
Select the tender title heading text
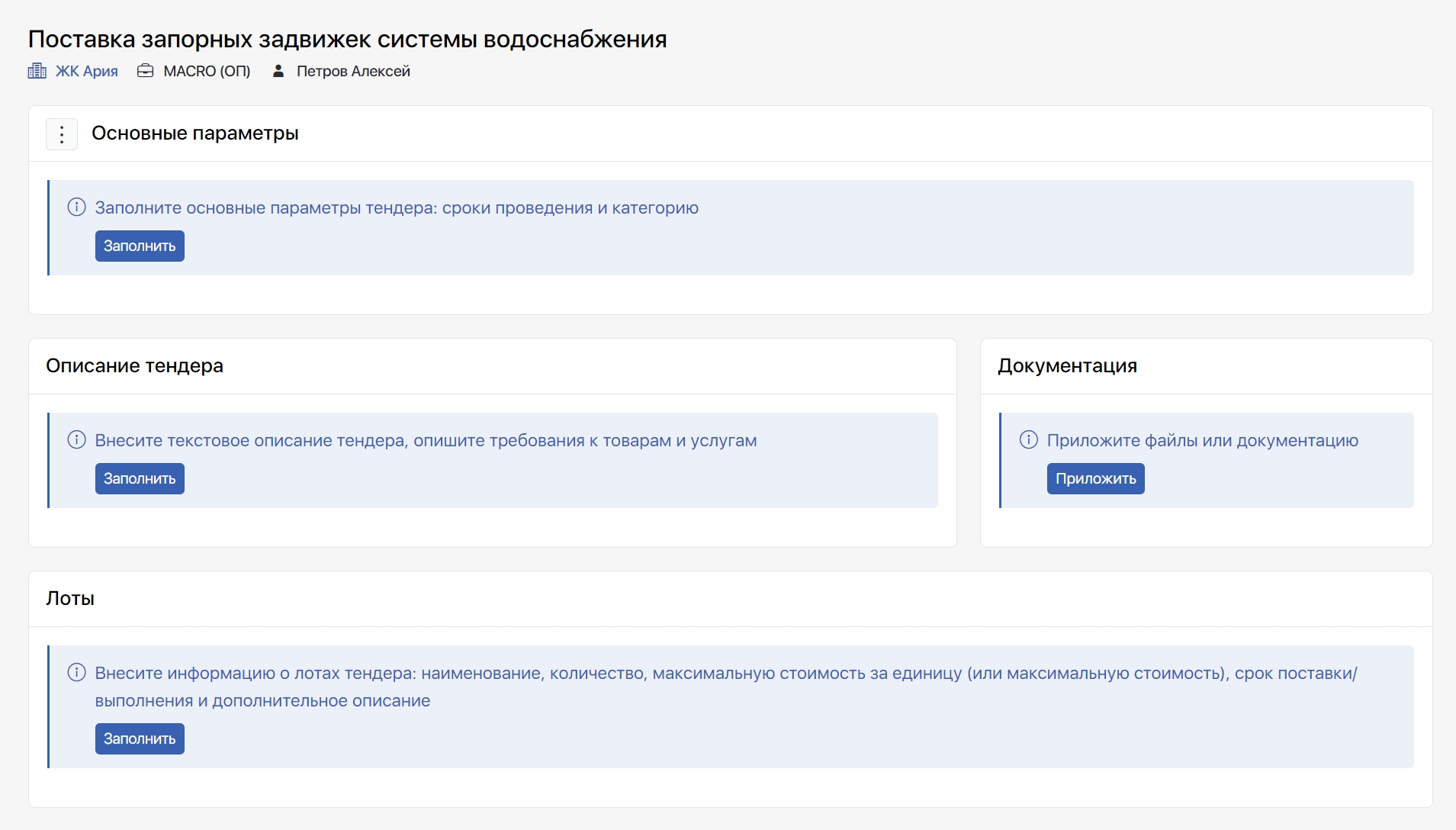pos(347,39)
